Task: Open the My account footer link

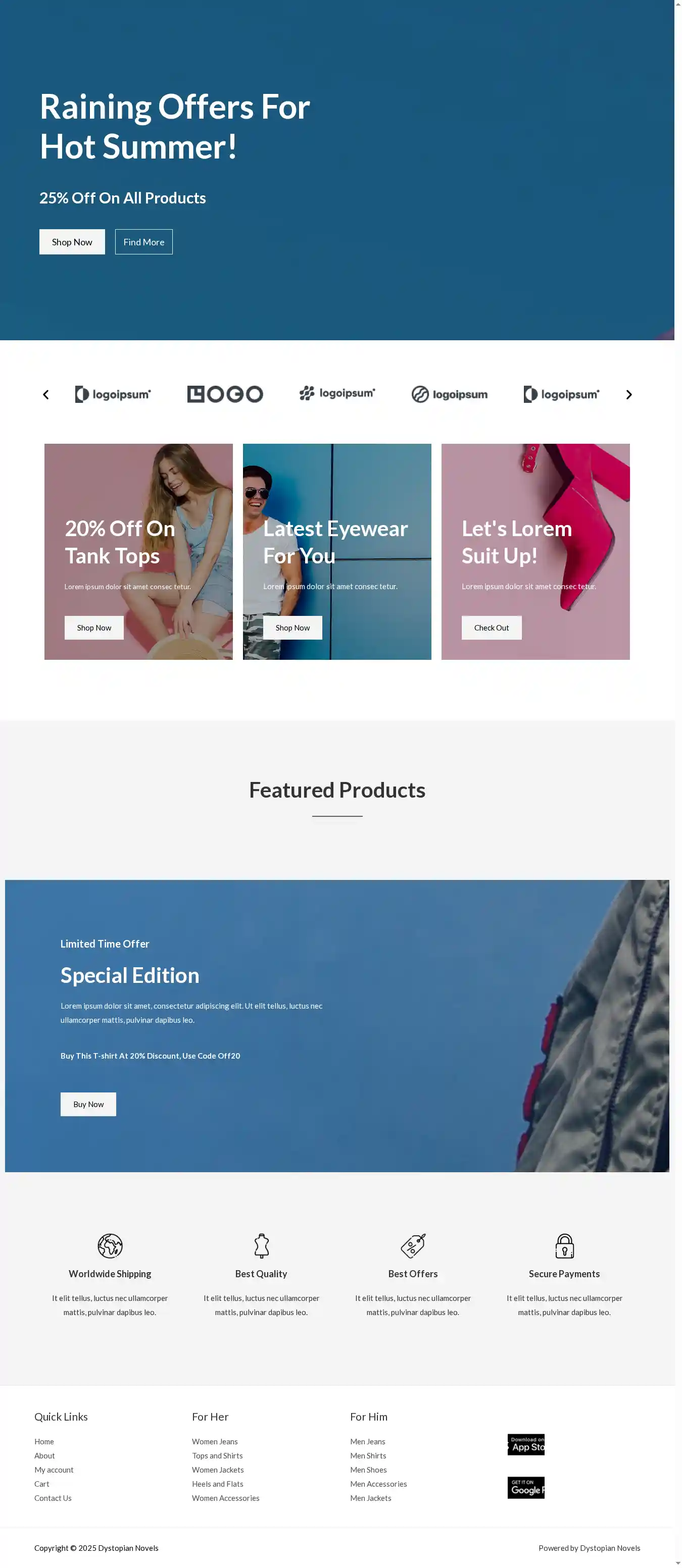Action: (x=54, y=1470)
